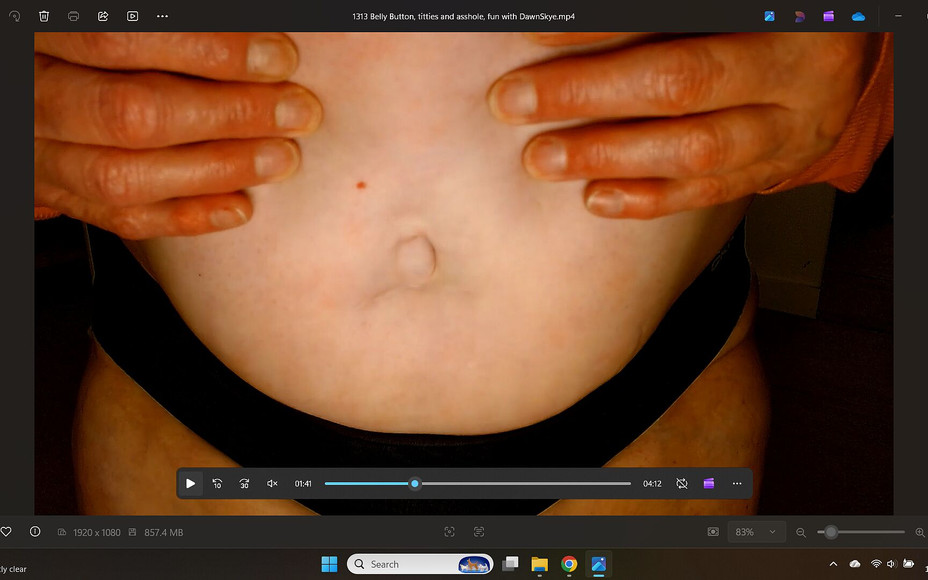Open more options in the playback bar

(737, 484)
